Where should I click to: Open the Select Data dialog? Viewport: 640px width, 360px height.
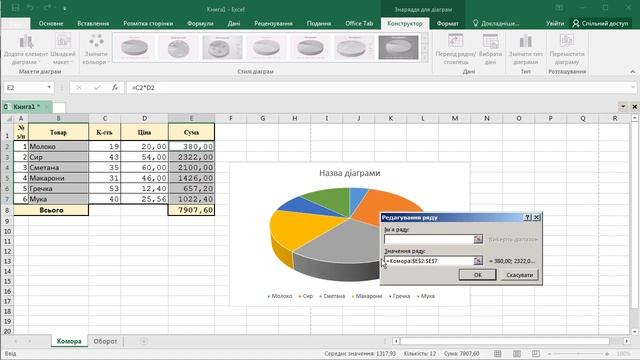(x=490, y=49)
